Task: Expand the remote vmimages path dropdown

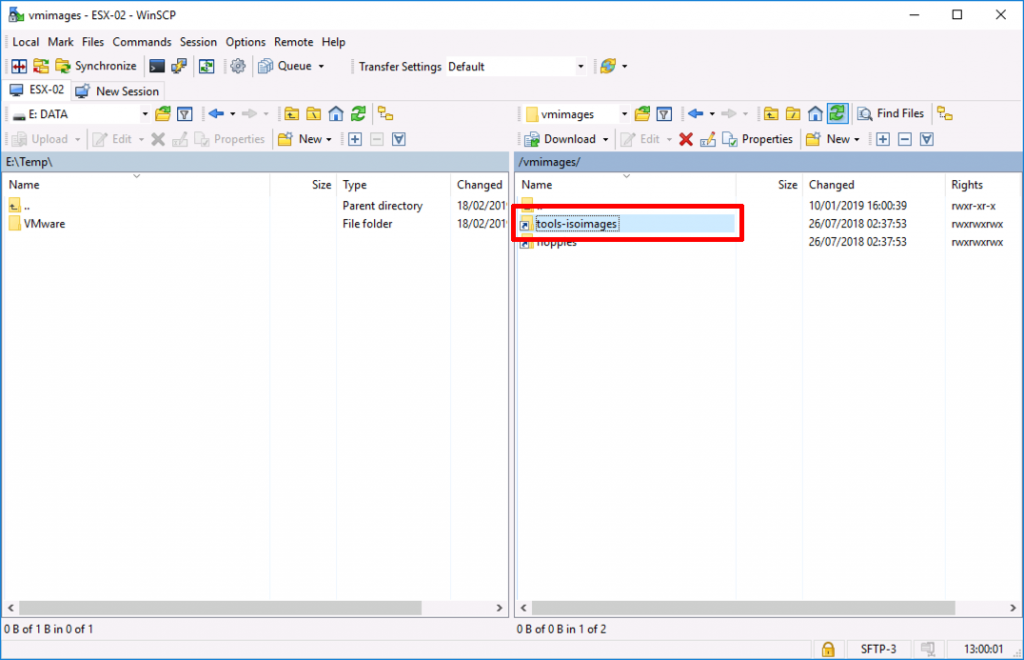Action: 623,114
